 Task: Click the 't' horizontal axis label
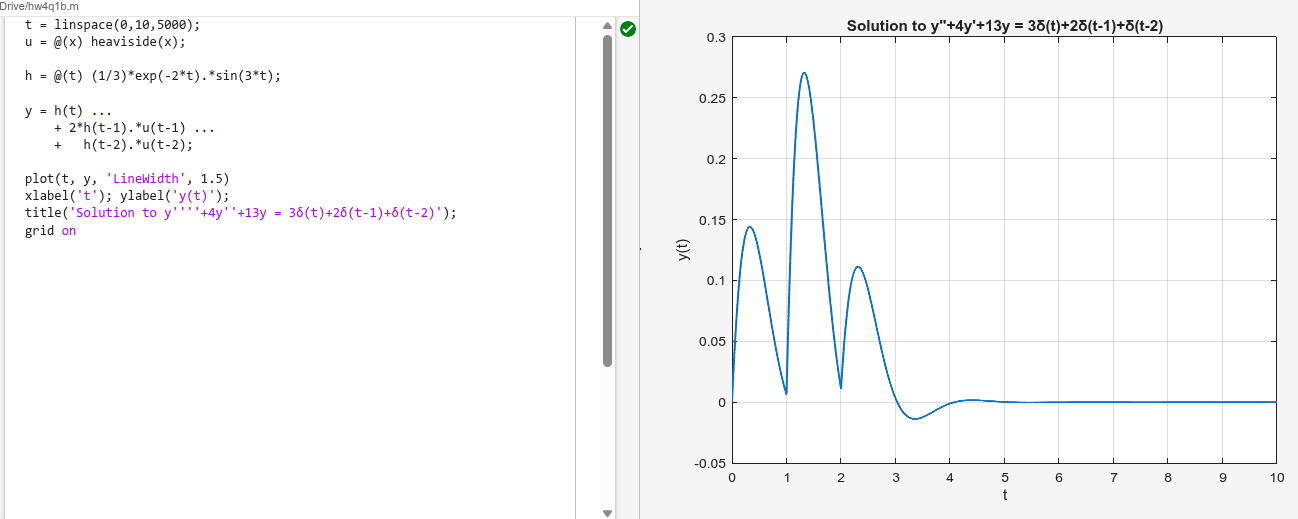[x=1004, y=496]
